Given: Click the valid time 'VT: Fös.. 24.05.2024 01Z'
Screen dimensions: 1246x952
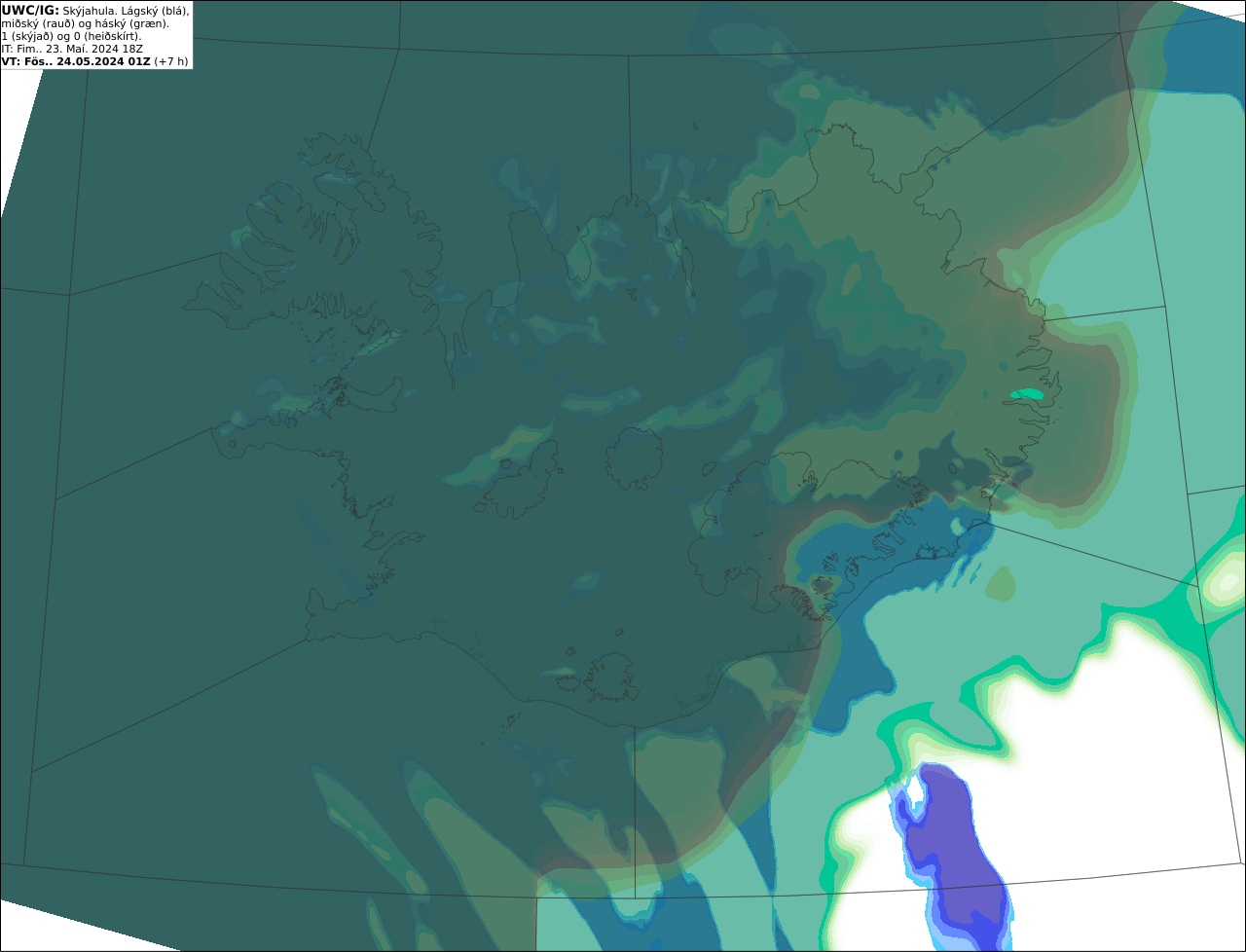Looking at the screenshot, I should (x=76, y=61).
